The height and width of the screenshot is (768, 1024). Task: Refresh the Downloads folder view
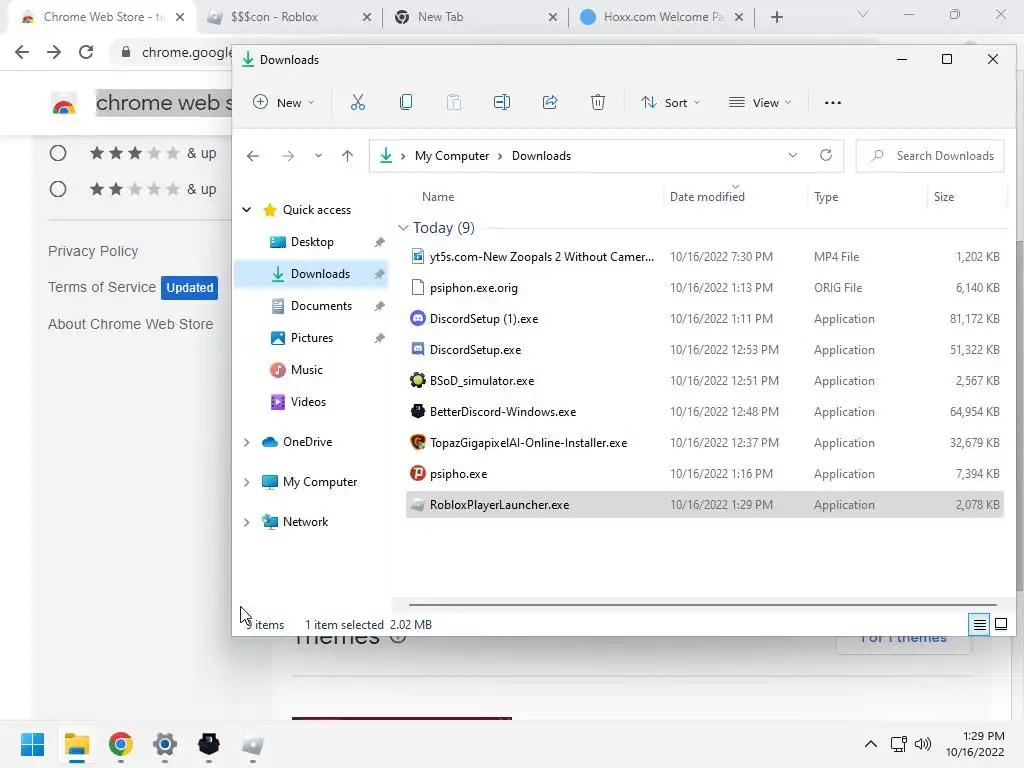(825, 155)
